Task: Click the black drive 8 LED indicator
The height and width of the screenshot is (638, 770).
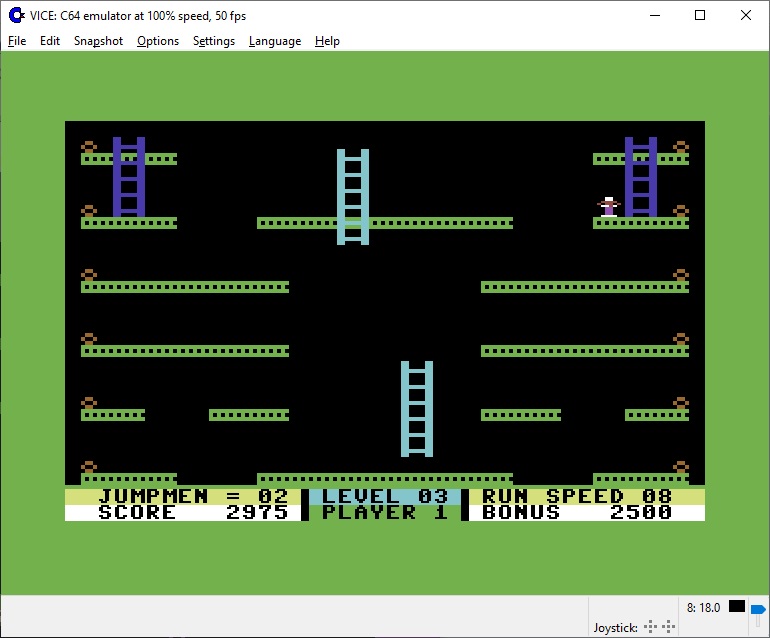Action: (737, 607)
